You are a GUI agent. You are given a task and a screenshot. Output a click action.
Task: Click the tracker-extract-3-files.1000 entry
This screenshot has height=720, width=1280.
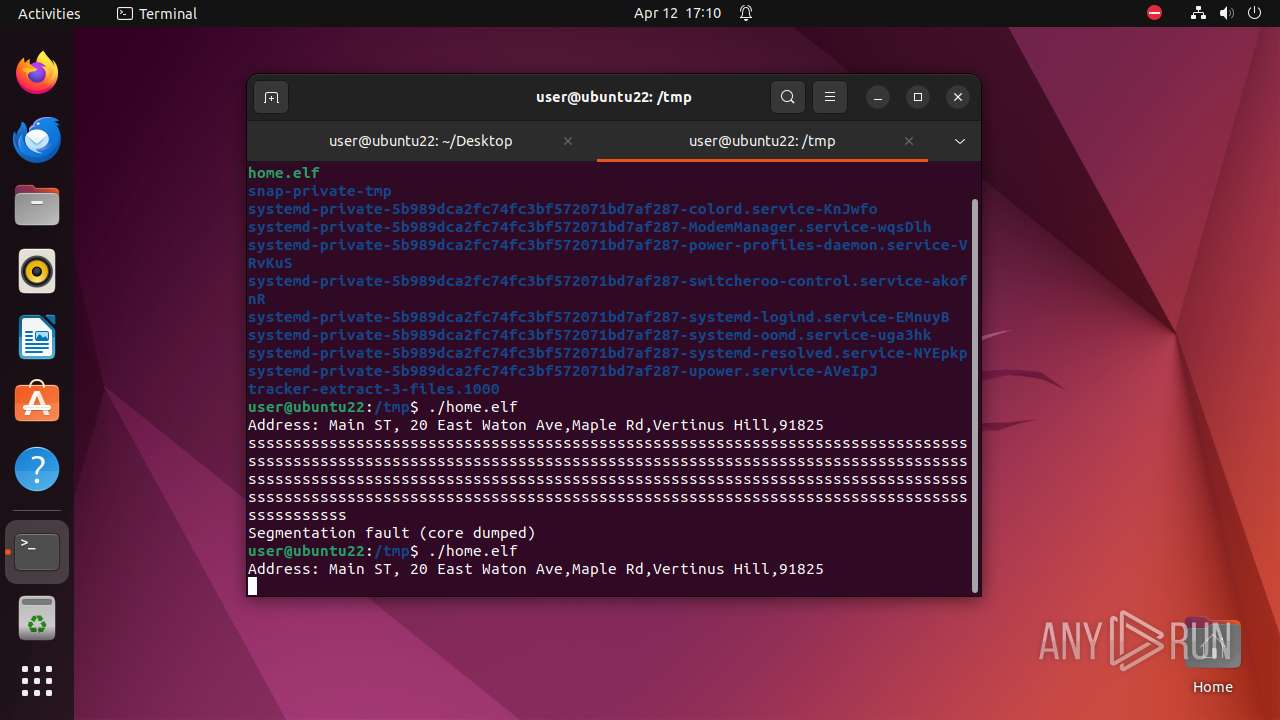[x=374, y=389]
